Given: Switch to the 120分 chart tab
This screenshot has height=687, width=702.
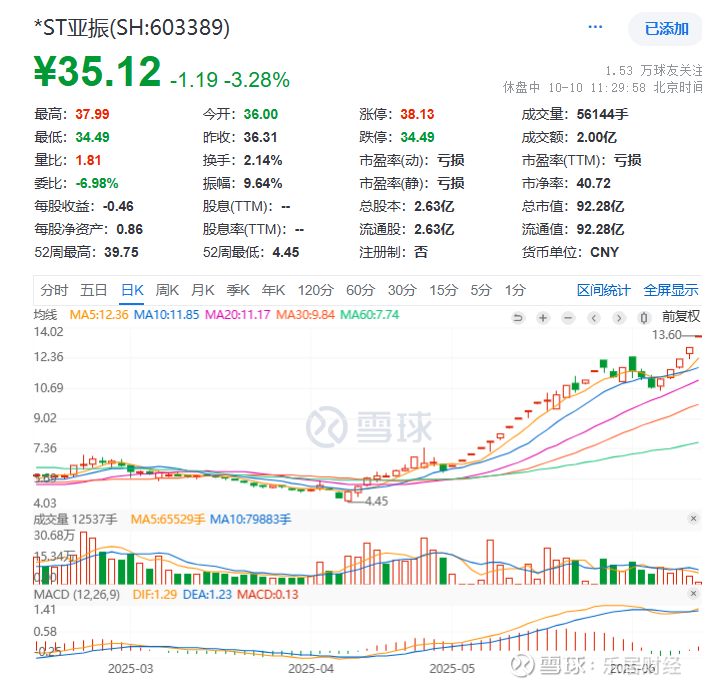Looking at the screenshot, I should 316,290.
